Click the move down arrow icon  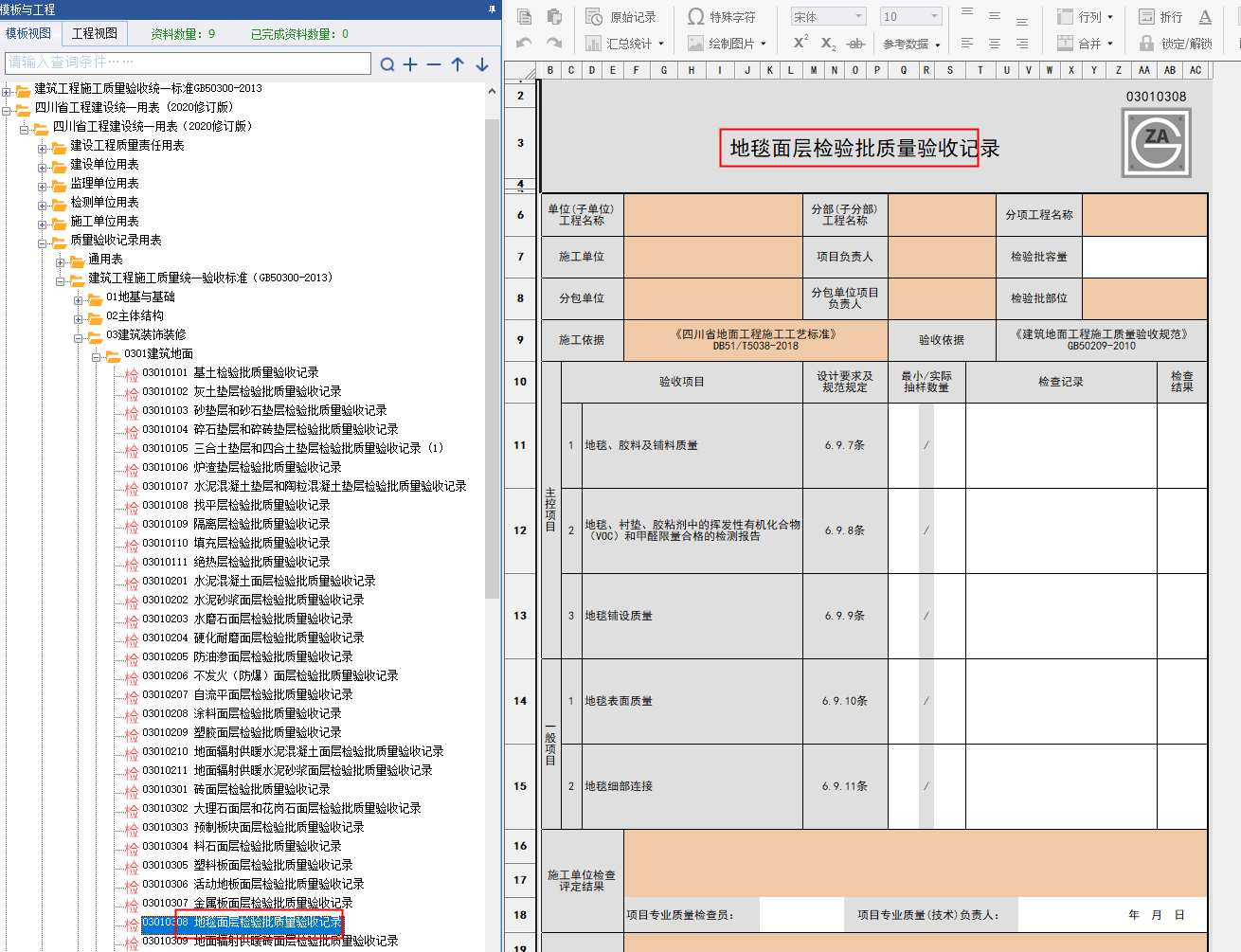[x=482, y=64]
